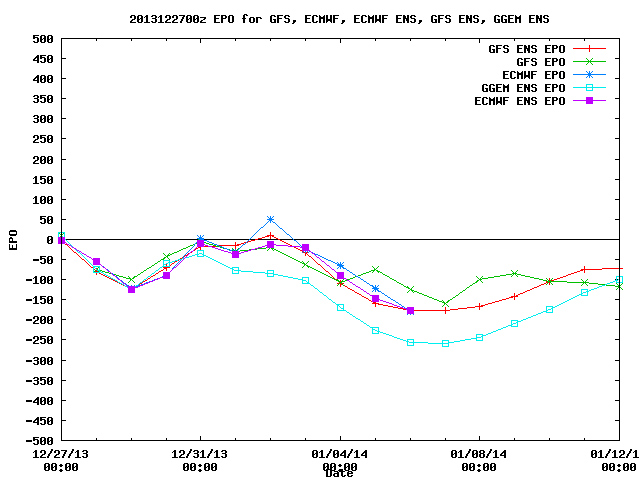Click the vertical axis label EPO
Image resolution: width=640 pixels, height=480 pixels.
click(13, 240)
